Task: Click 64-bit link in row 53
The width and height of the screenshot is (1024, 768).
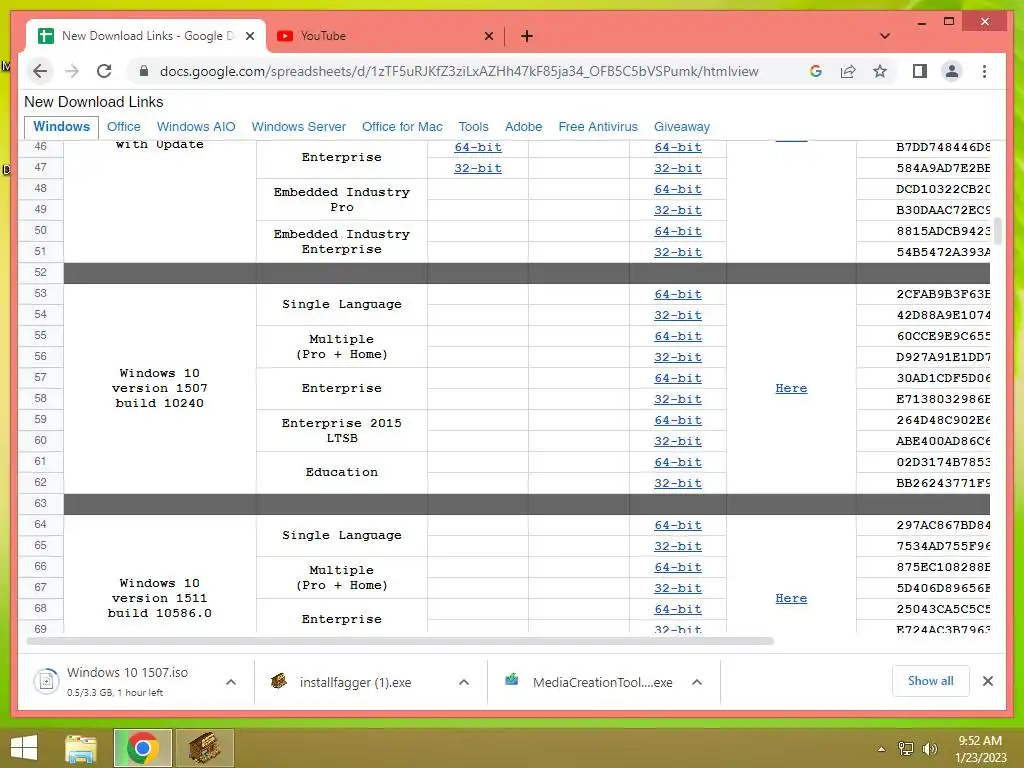Action: click(x=678, y=295)
